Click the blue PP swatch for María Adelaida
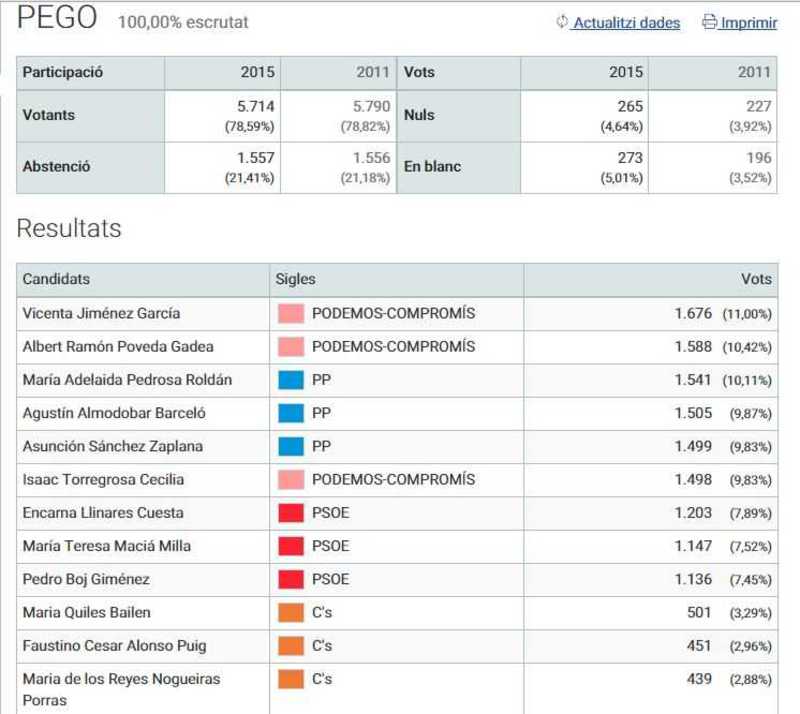This screenshot has height=714, width=800. tap(291, 380)
